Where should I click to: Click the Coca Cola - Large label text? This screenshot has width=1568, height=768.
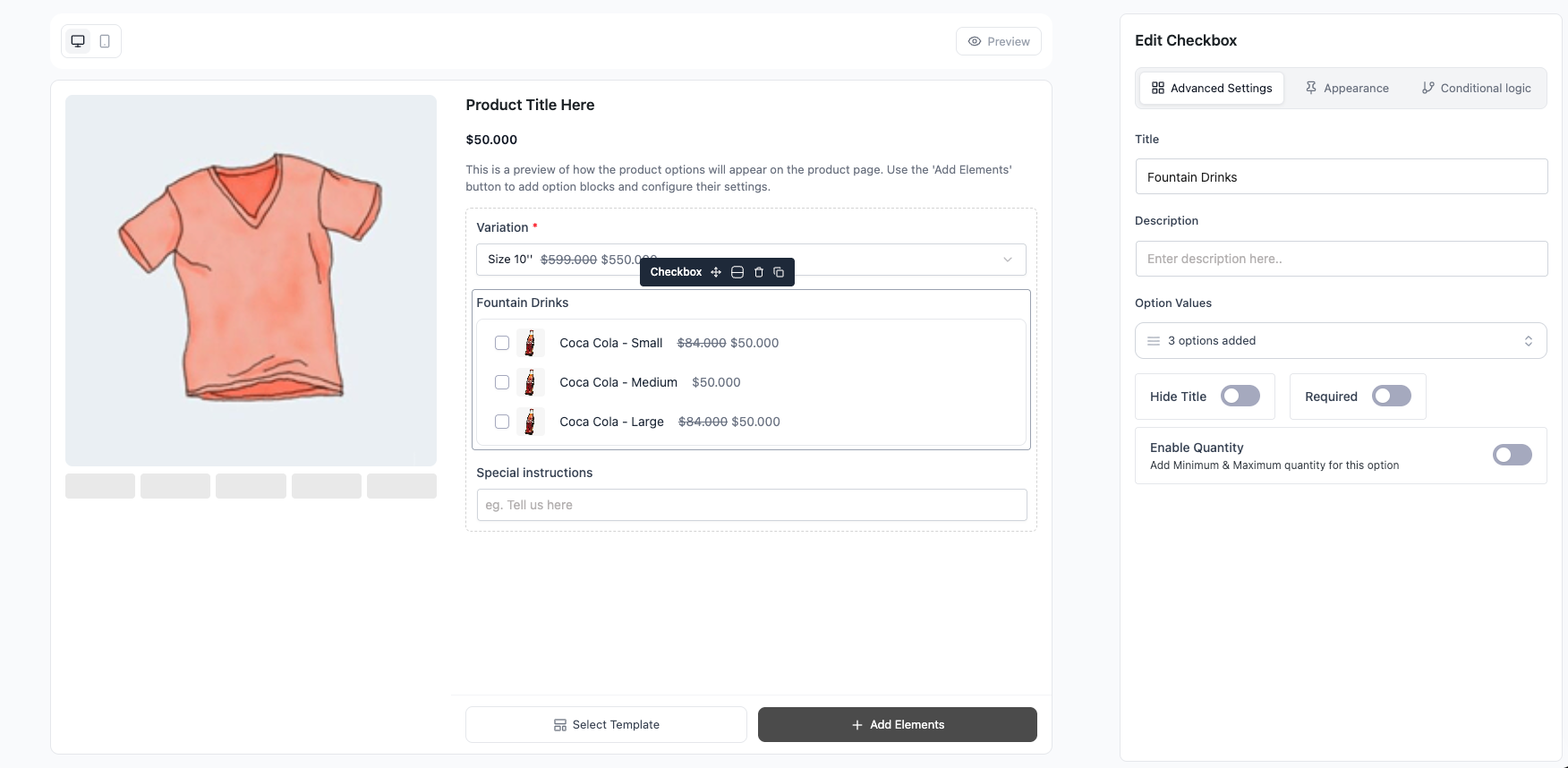611,422
